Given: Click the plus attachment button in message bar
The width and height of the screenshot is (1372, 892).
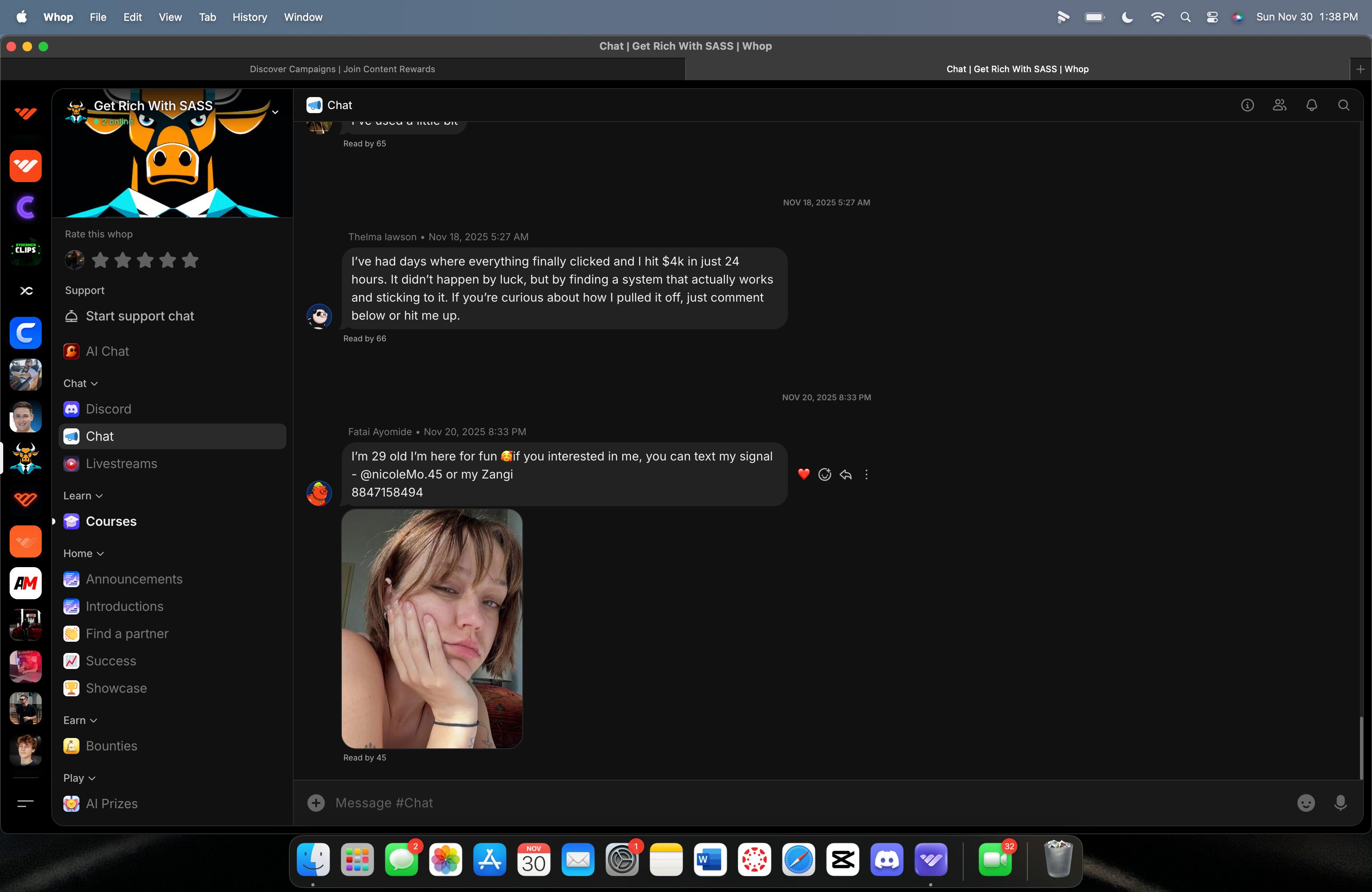Looking at the screenshot, I should click(316, 803).
